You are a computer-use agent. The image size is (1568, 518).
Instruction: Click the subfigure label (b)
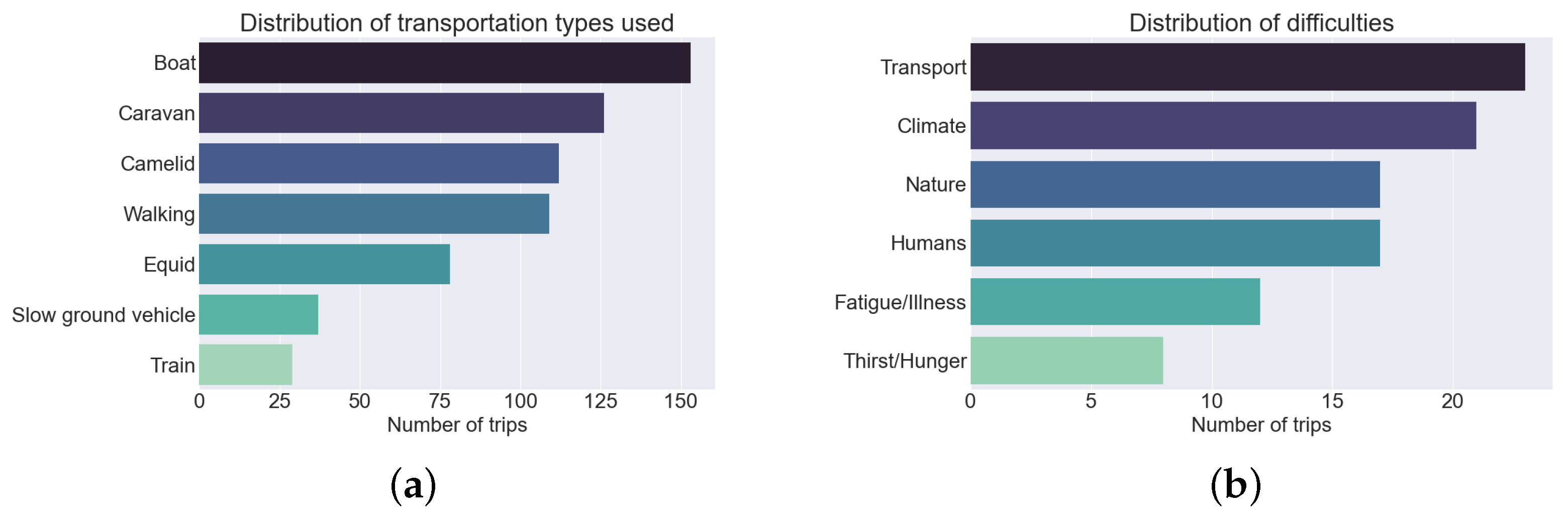(1235, 486)
